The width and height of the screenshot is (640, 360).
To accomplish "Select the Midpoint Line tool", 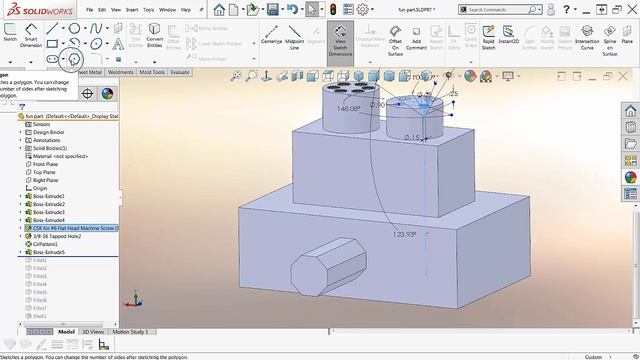I will tap(294, 37).
